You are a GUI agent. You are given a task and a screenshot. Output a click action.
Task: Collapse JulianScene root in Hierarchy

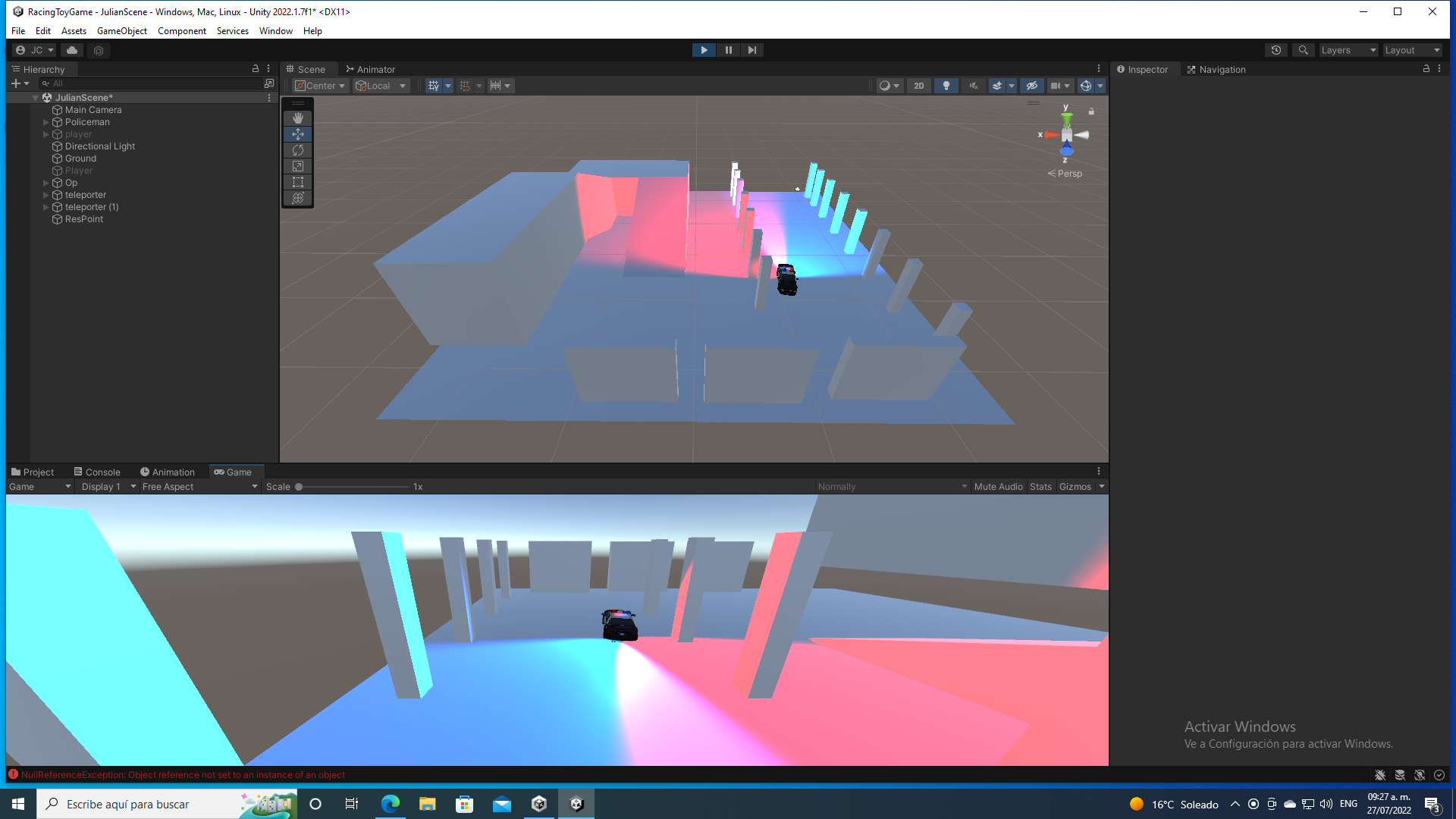[x=35, y=98]
